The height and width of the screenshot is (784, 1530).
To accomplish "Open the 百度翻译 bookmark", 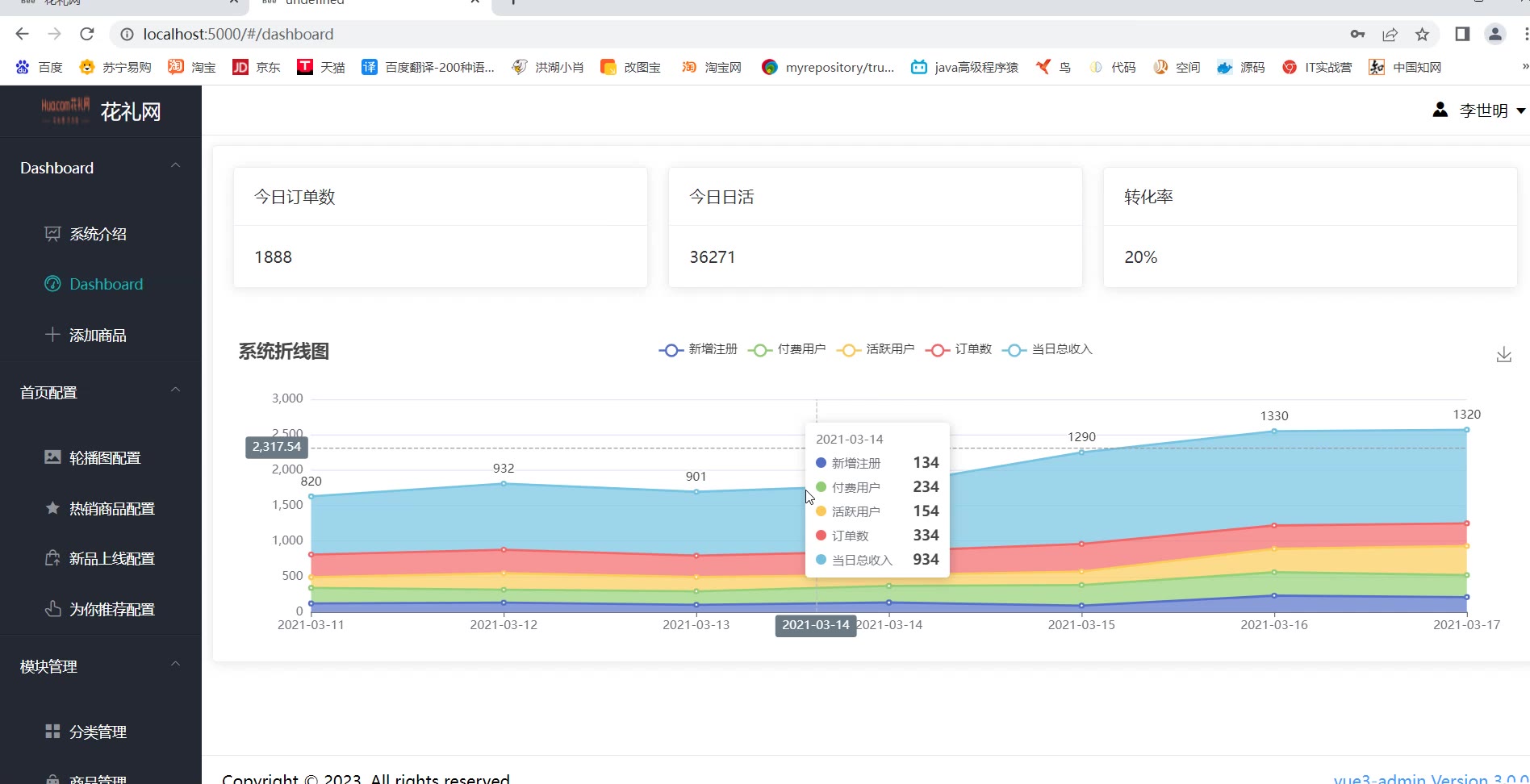I will click(x=428, y=67).
